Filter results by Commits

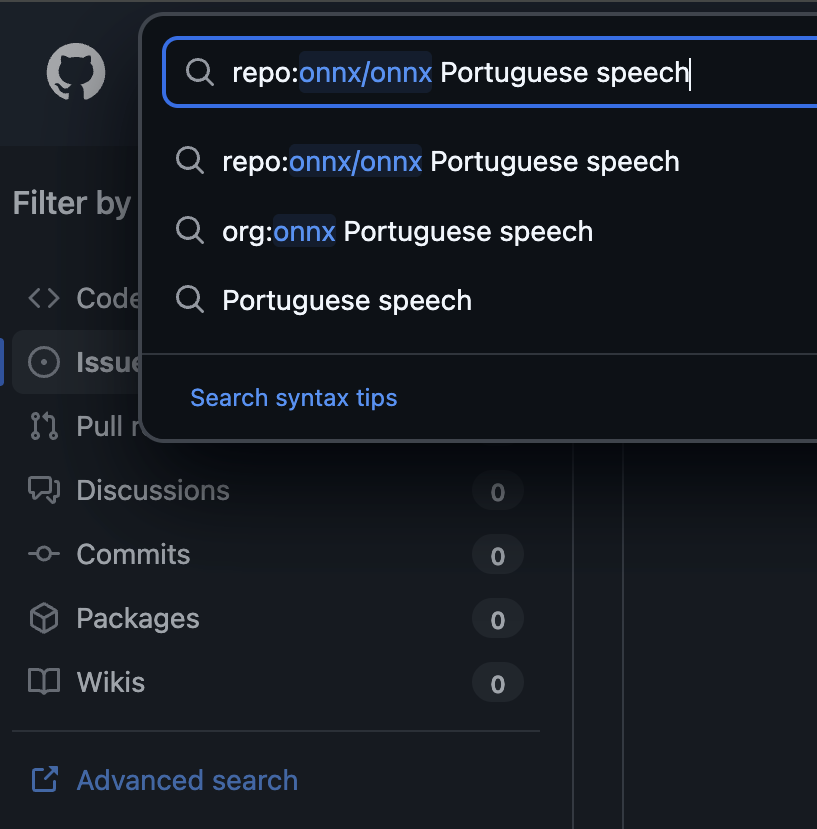click(x=133, y=555)
